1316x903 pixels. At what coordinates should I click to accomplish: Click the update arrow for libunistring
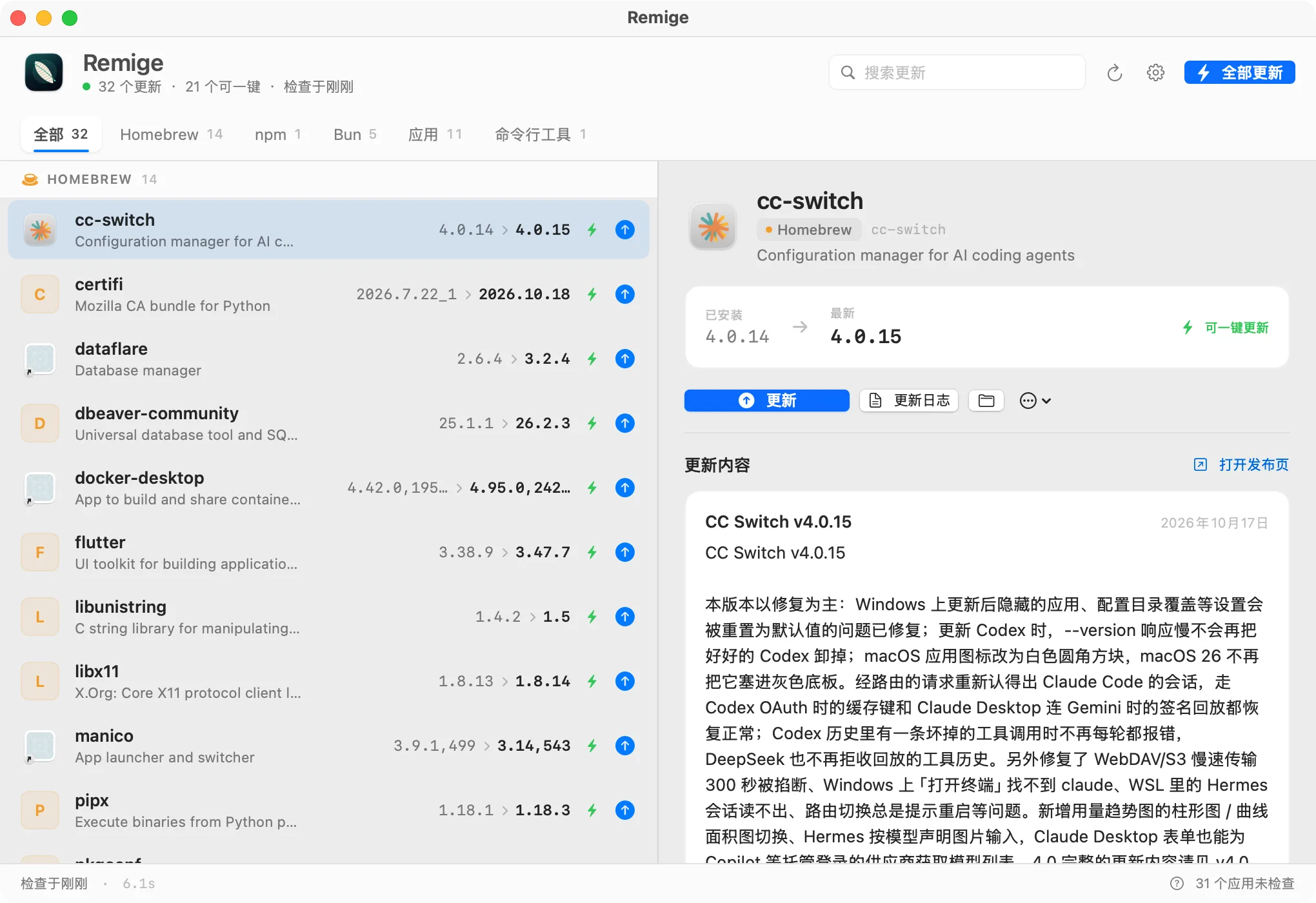[624, 617]
